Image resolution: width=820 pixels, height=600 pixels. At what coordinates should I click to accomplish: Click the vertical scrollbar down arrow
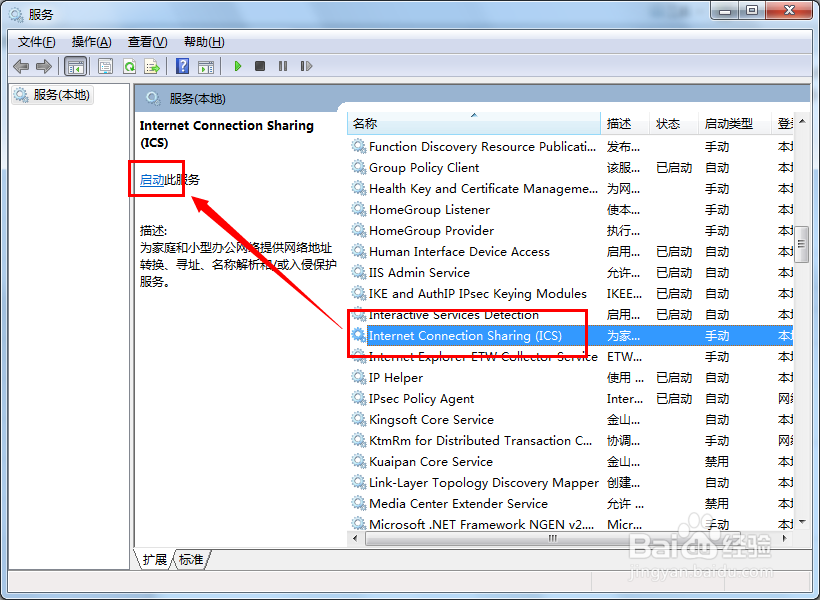tap(802, 522)
